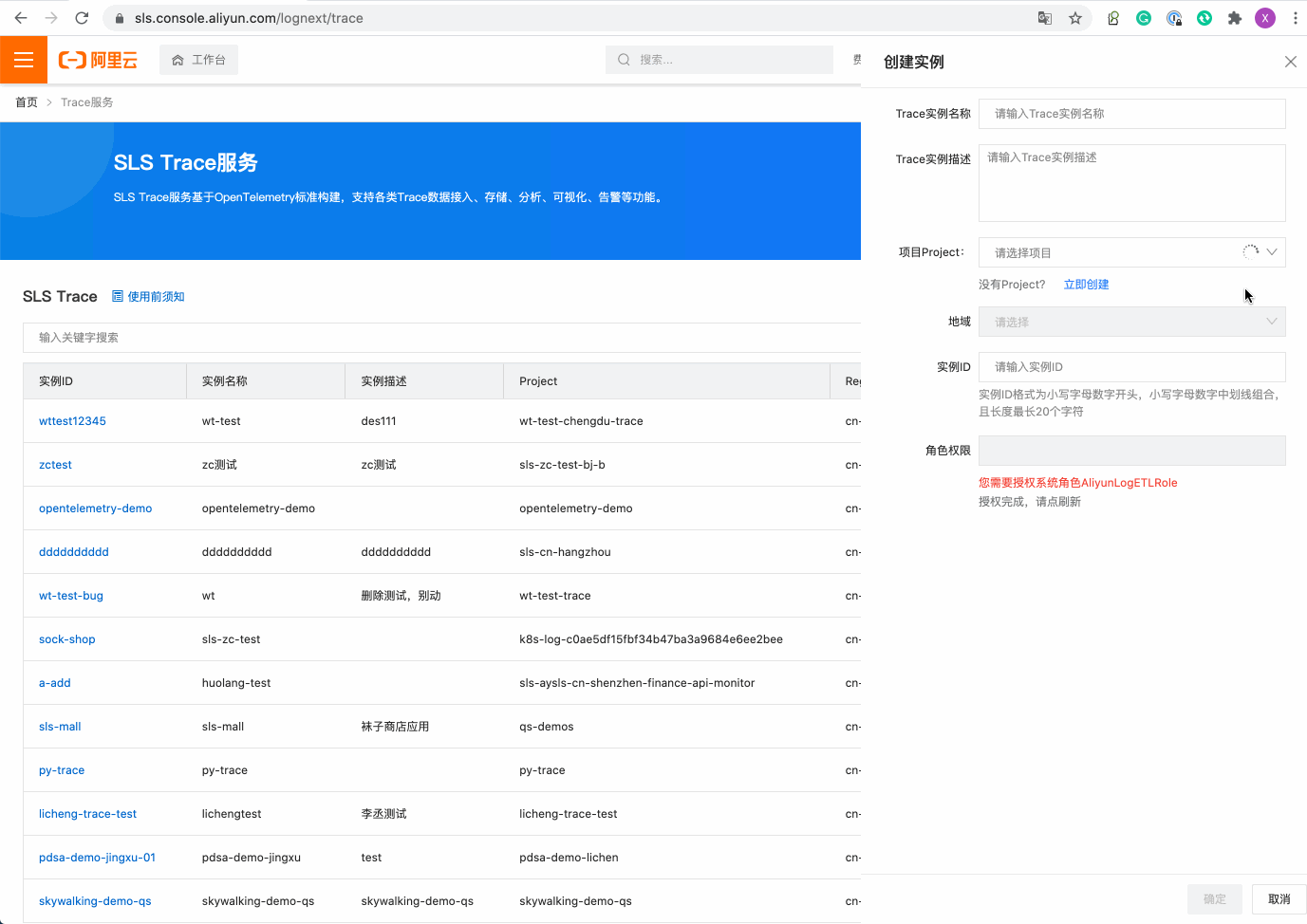Click 授权完成，请点刷新 refresh text
Viewport: 1307px width, 924px height.
(x=1030, y=502)
